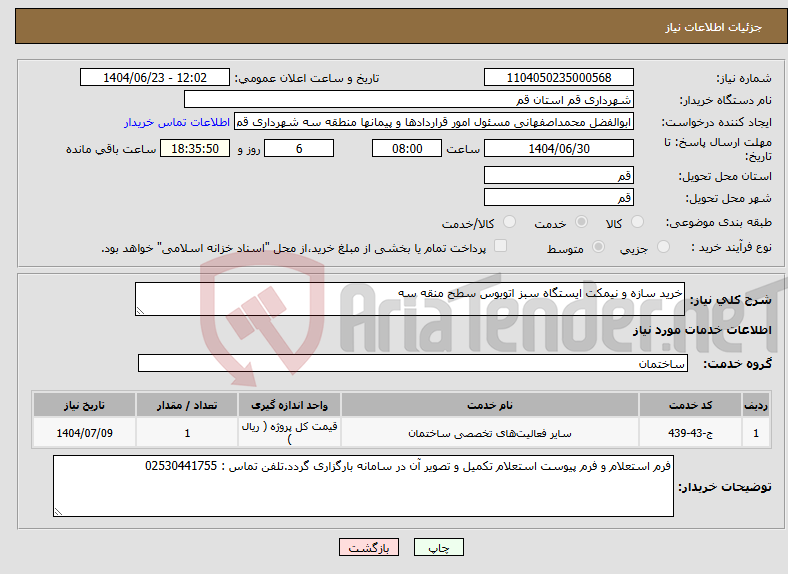Screen dimensions: 788x574
Task: Click the buyer name field شهرداری قم استان قم
Action: coord(409,100)
